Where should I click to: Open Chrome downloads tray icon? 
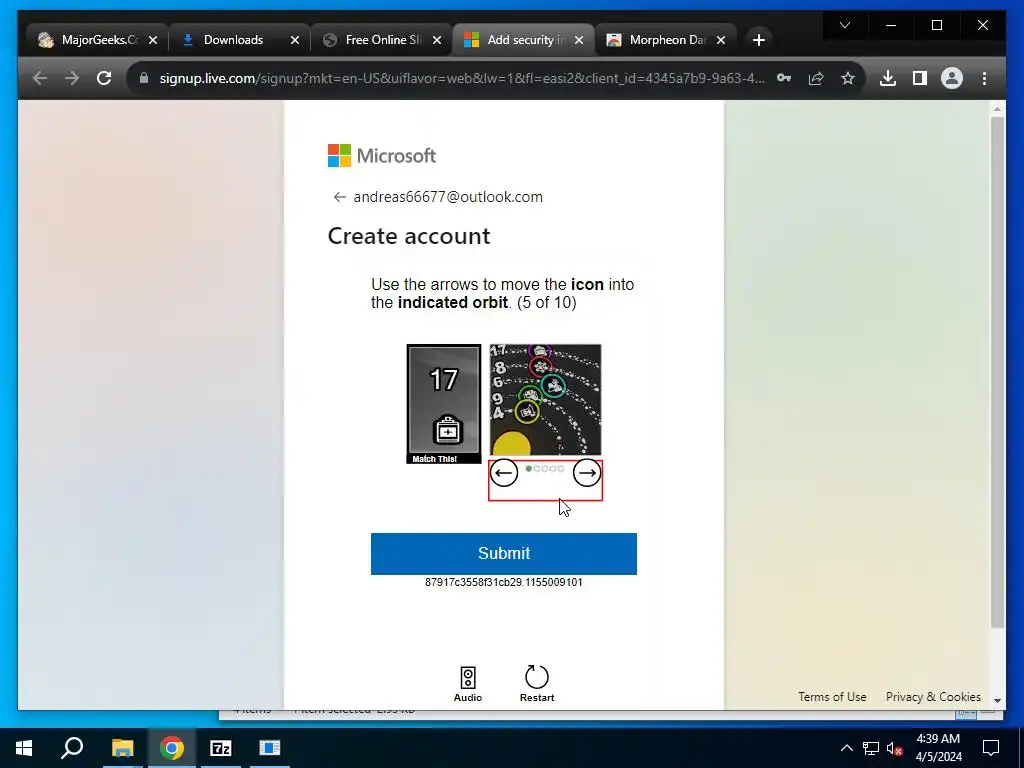click(x=888, y=78)
